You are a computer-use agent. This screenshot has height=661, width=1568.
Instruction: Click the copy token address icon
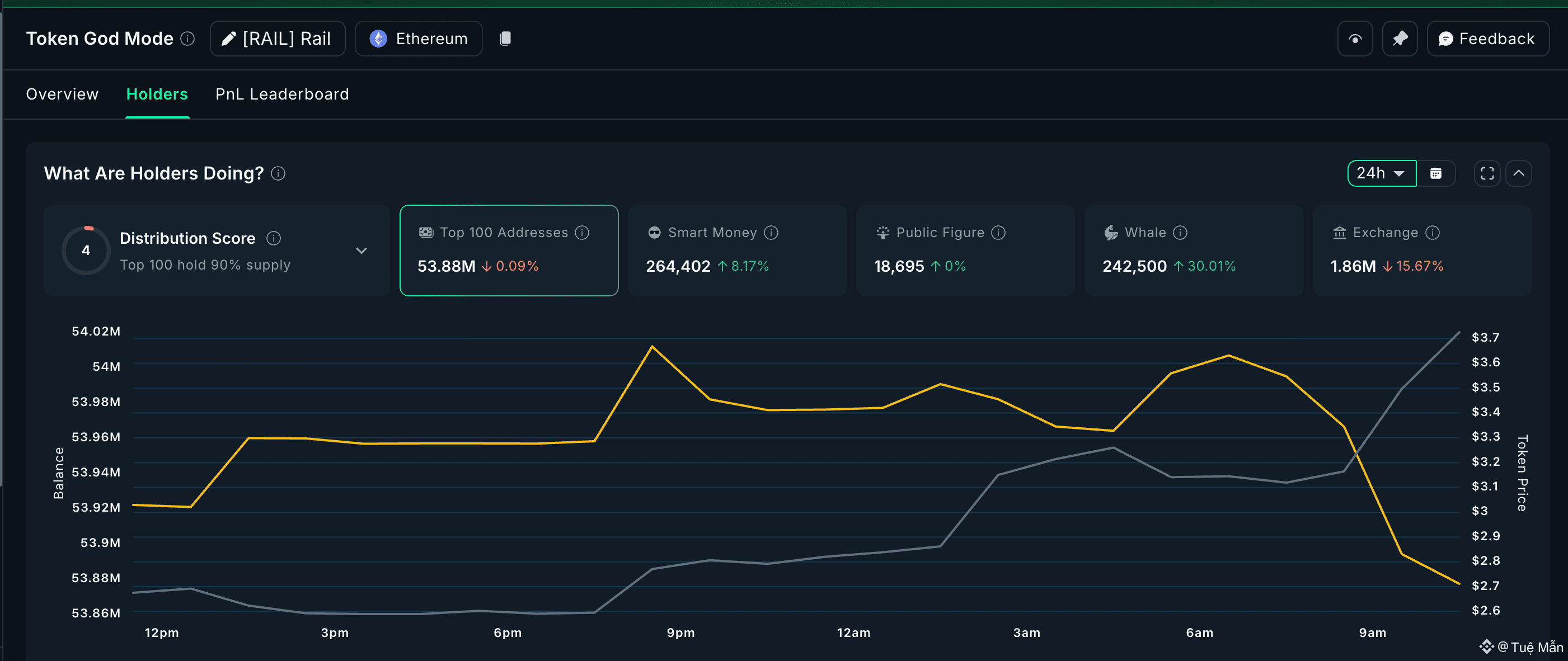click(505, 39)
